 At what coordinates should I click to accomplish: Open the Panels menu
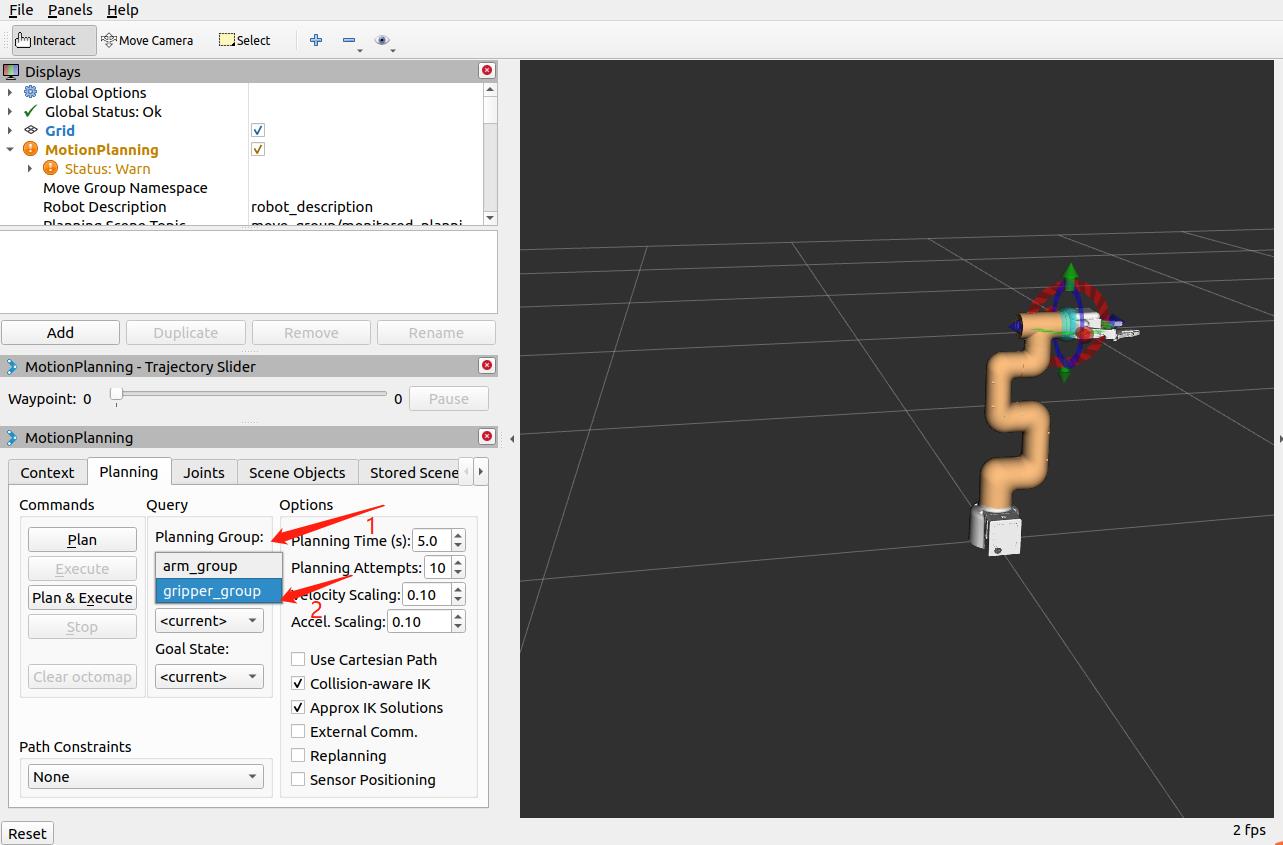point(70,10)
